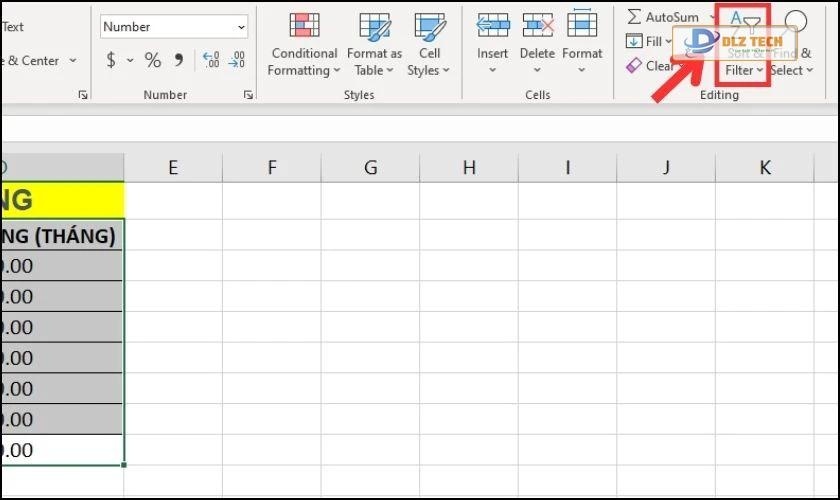Screen dimensions: 840x500
Task: Apply Comma Style number format
Action: pyautogui.click(x=179, y=61)
